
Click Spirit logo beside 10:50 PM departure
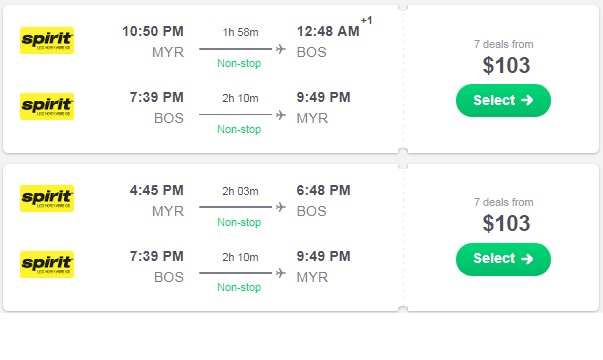pyautogui.click(x=47, y=40)
